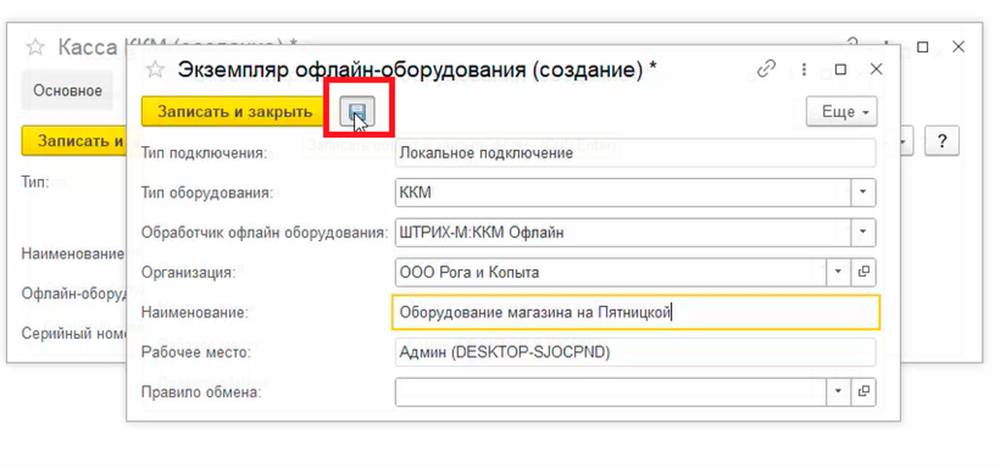The width and height of the screenshot is (1000, 474).
Task: Close the Экземпляр офлайн-оборудования dialog
Action: (876, 69)
